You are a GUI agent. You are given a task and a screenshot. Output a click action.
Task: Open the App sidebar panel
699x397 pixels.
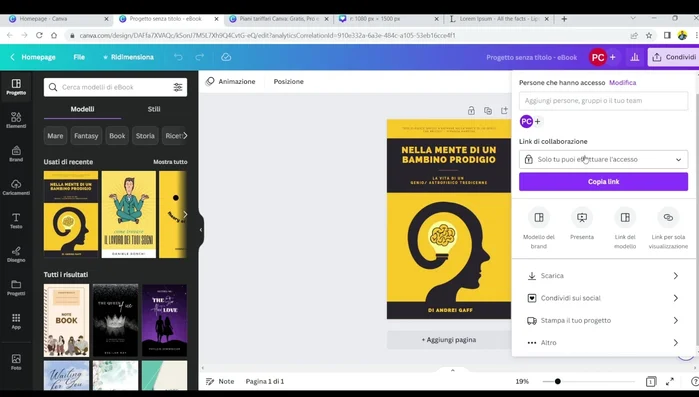[16, 321]
